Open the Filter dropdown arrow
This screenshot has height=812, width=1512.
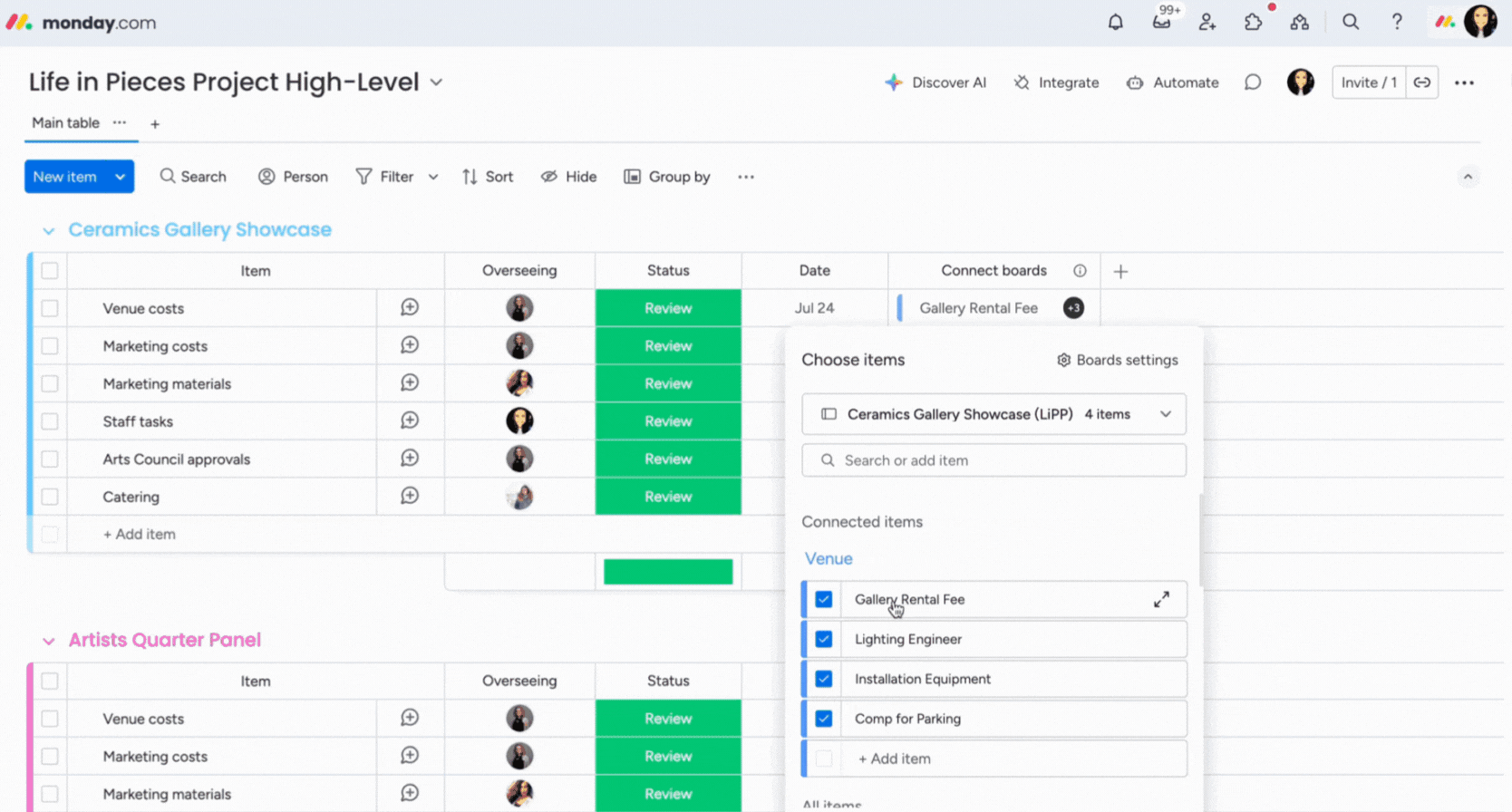pos(433,177)
